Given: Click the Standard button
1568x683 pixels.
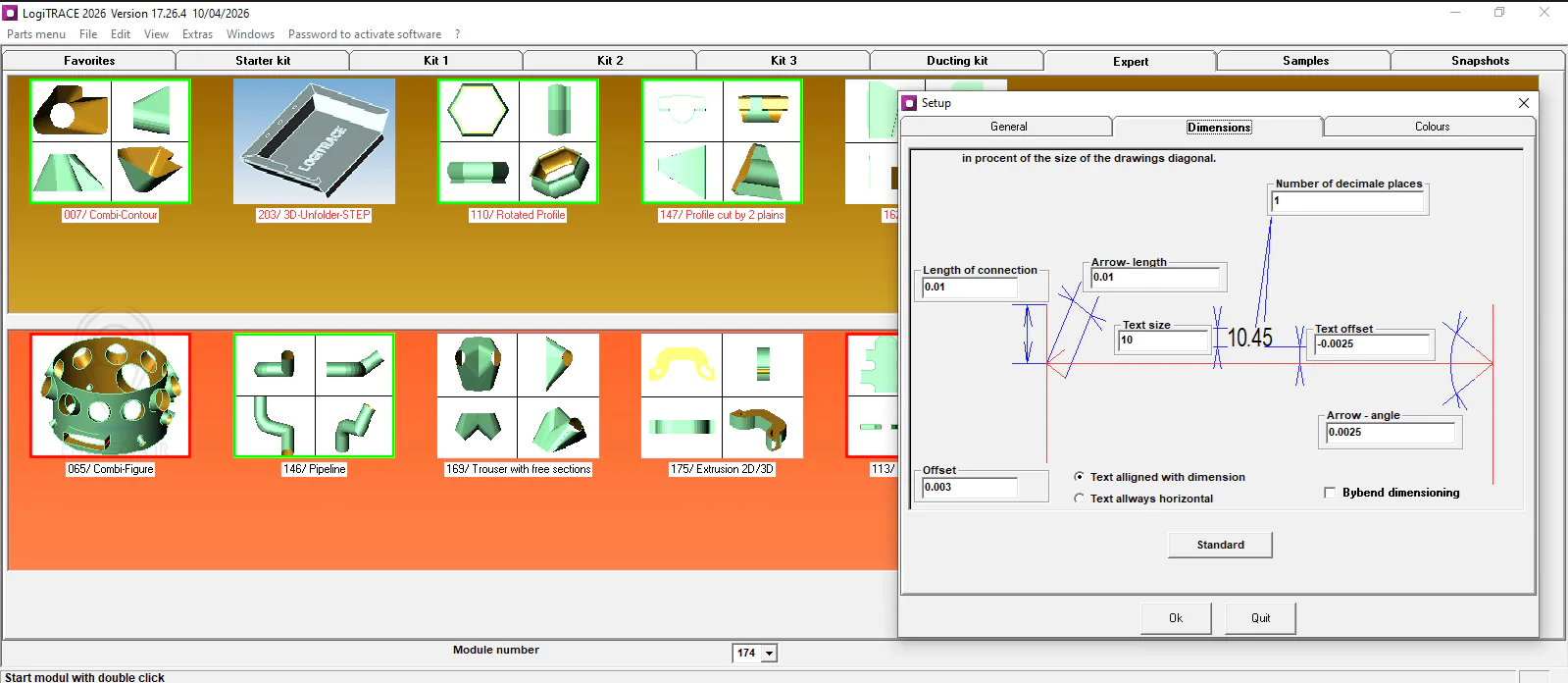Looking at the screenshot, I should pos(1220,545).
